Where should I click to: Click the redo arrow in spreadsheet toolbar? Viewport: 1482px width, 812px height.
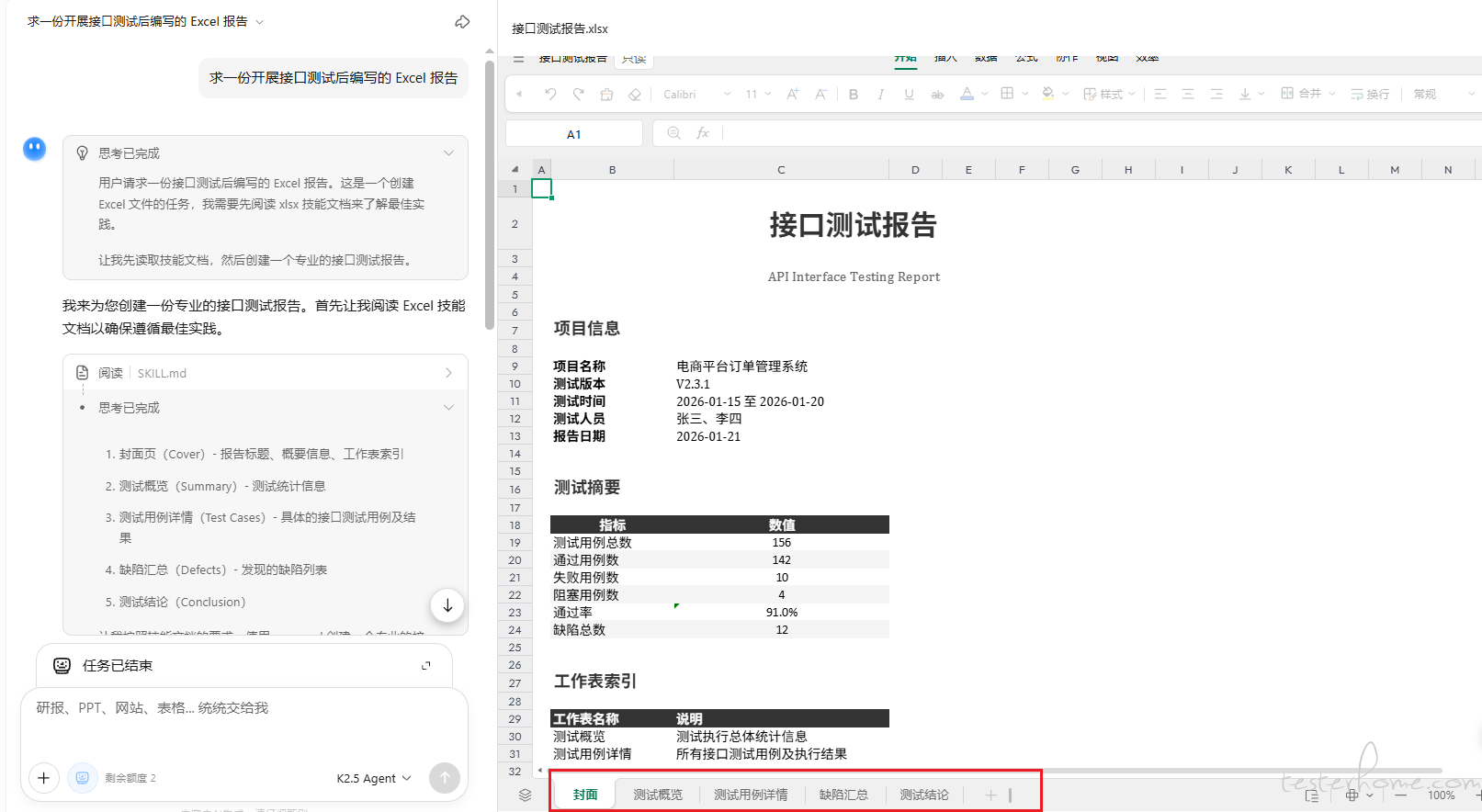click(578, 94)
